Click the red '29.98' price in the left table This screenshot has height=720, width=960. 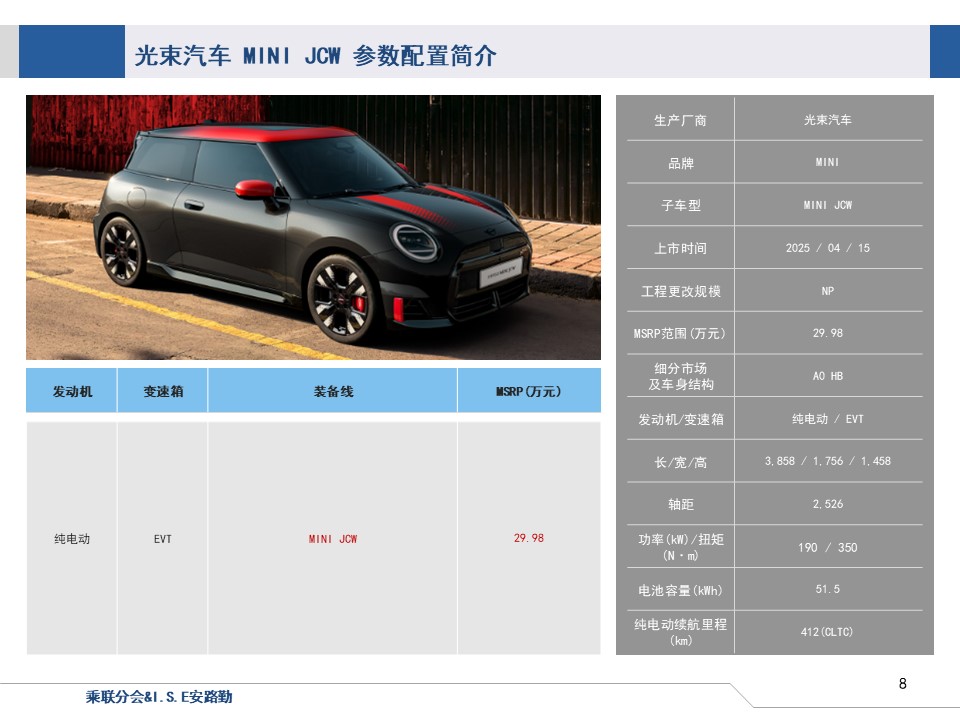529,538
